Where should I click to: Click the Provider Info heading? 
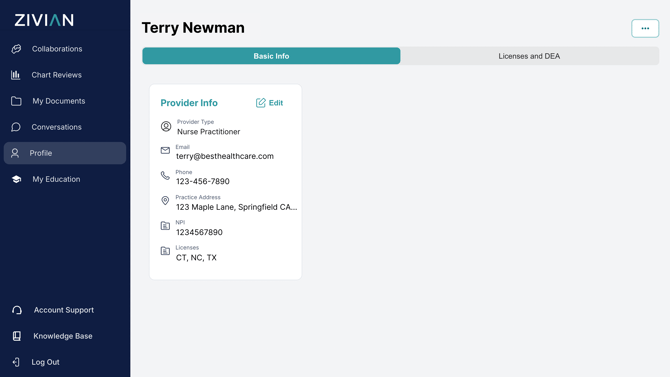point(189,103)
